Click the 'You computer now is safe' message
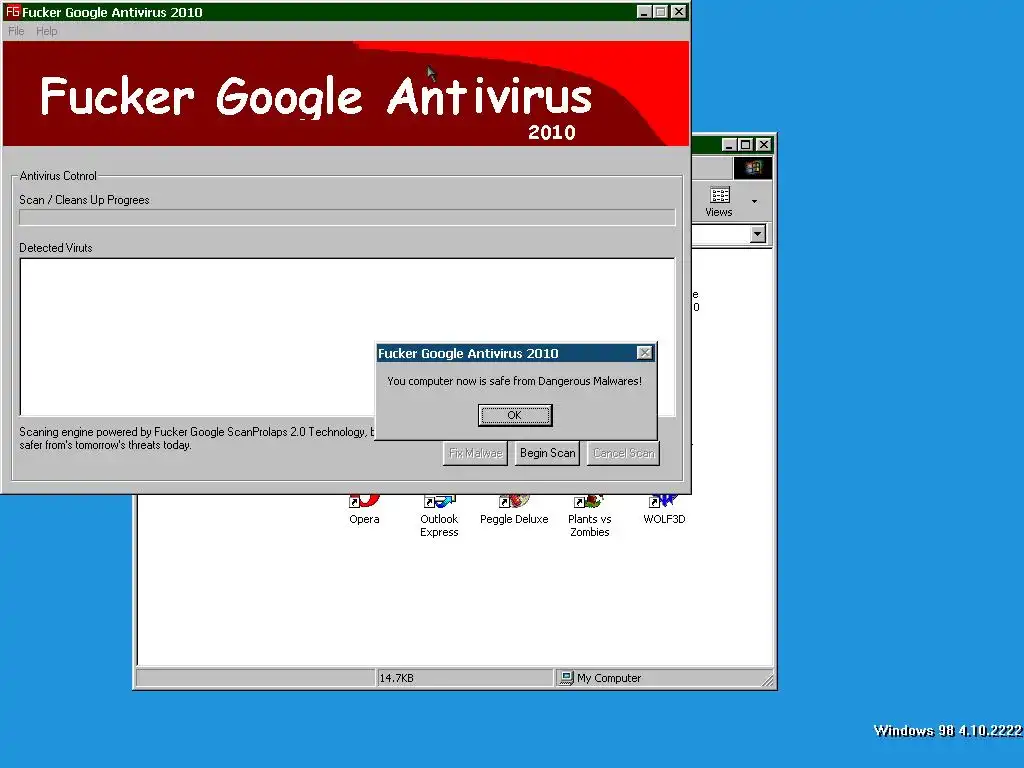Screen dimensions: 1024x768 515,381
